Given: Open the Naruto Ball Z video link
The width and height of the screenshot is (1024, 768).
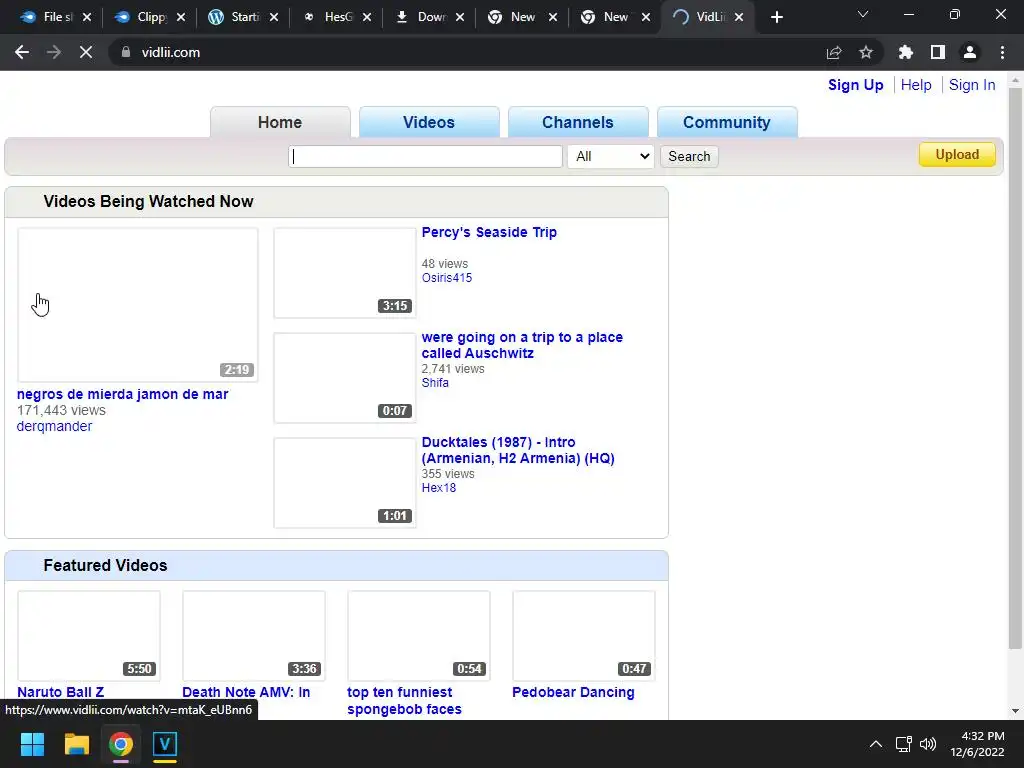Looking at the screenshot, I should coord(61,692).
